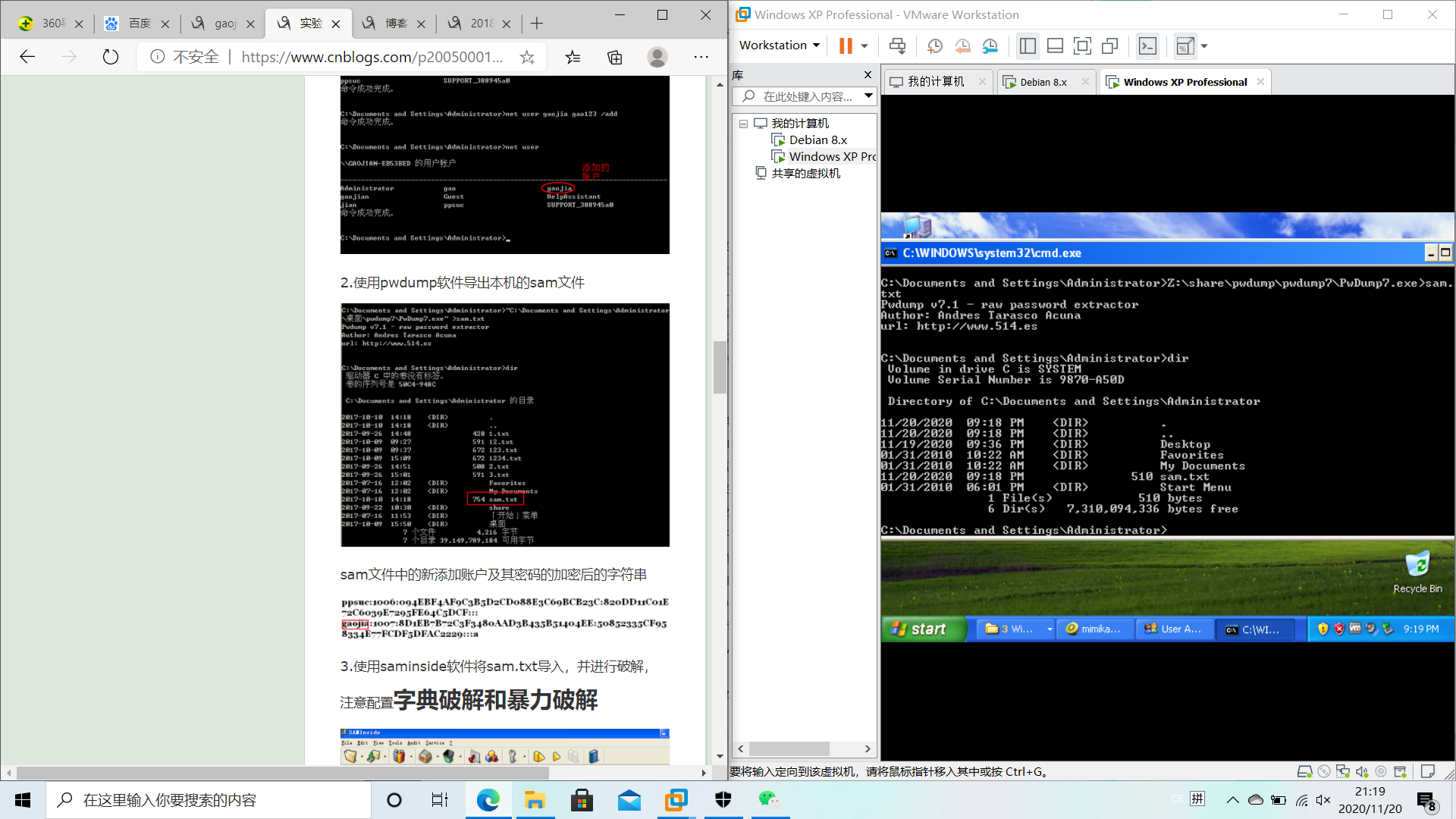Image resolution: width=1456 pixels, height=819 pixels.
Task: Toggle the thumbnail bar view
Action: pos(1055,46)
